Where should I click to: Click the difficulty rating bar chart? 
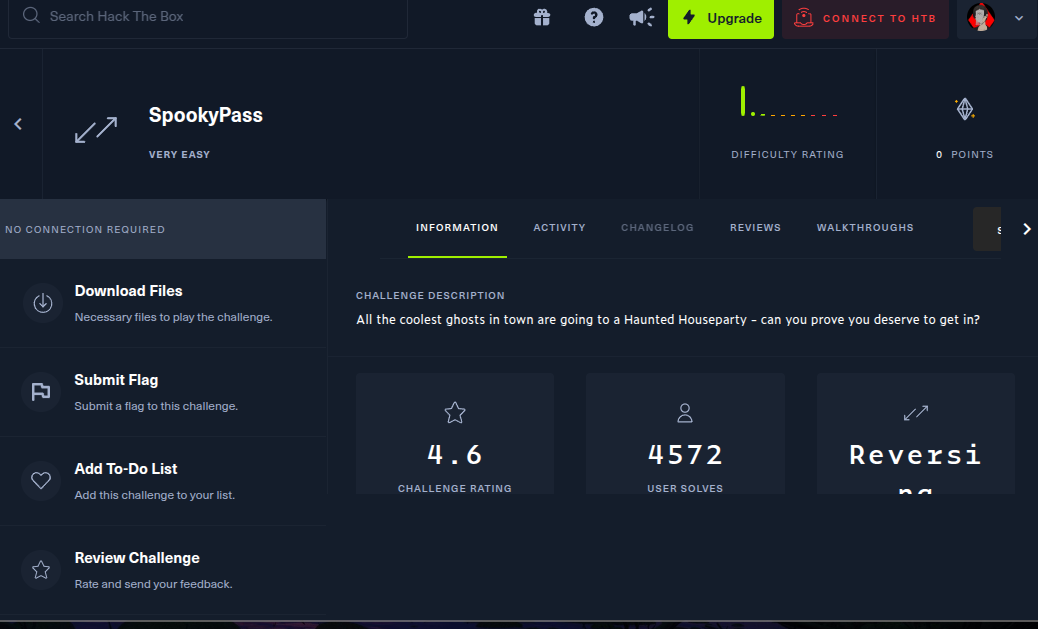[x=789, y=101]
